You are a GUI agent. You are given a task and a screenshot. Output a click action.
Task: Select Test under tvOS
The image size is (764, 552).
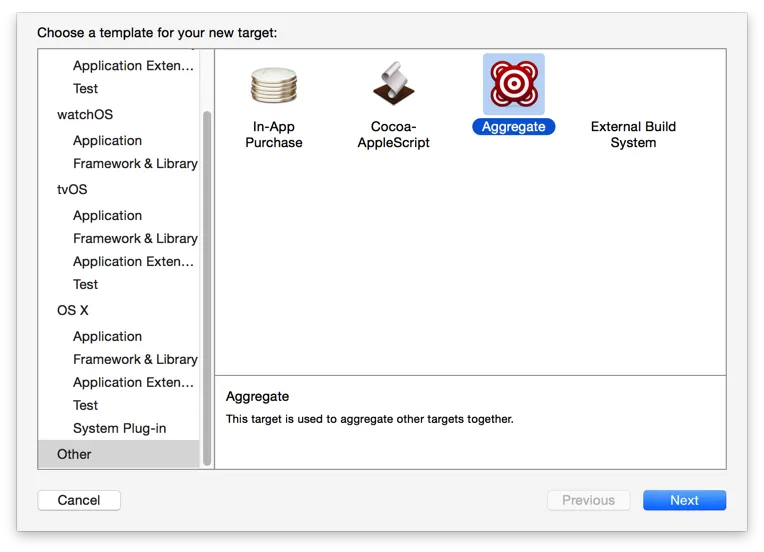pyautogui.click(x=85, y=285)
